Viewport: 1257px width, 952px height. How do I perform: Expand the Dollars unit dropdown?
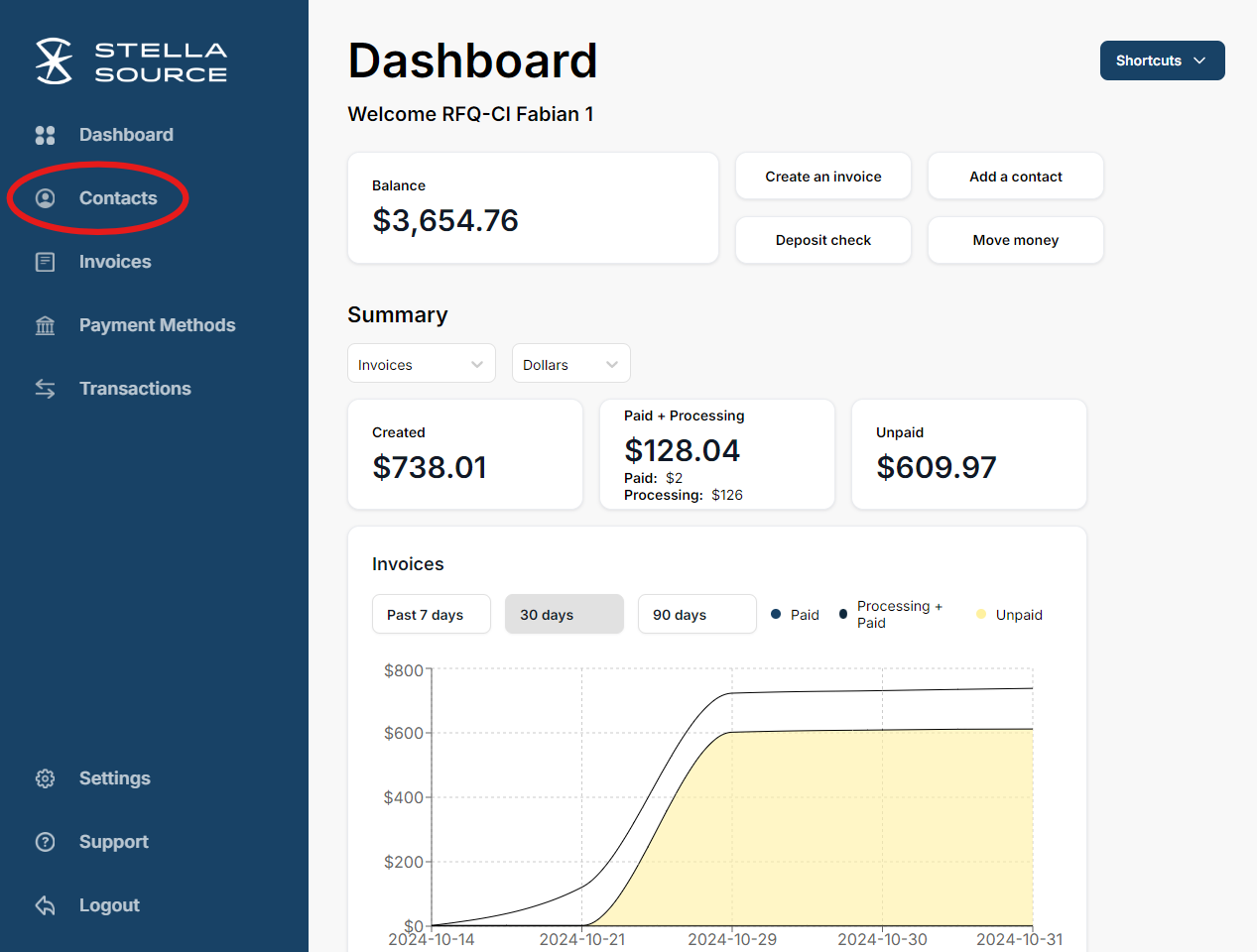click(x=570, y=364)
